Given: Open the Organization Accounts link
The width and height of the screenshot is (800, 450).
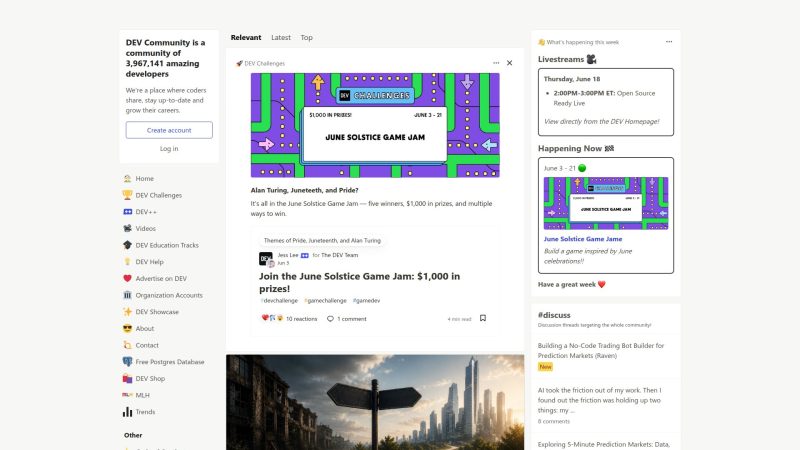Looking at the screenshot, I should pyautogui.click(x=169, y=295).
